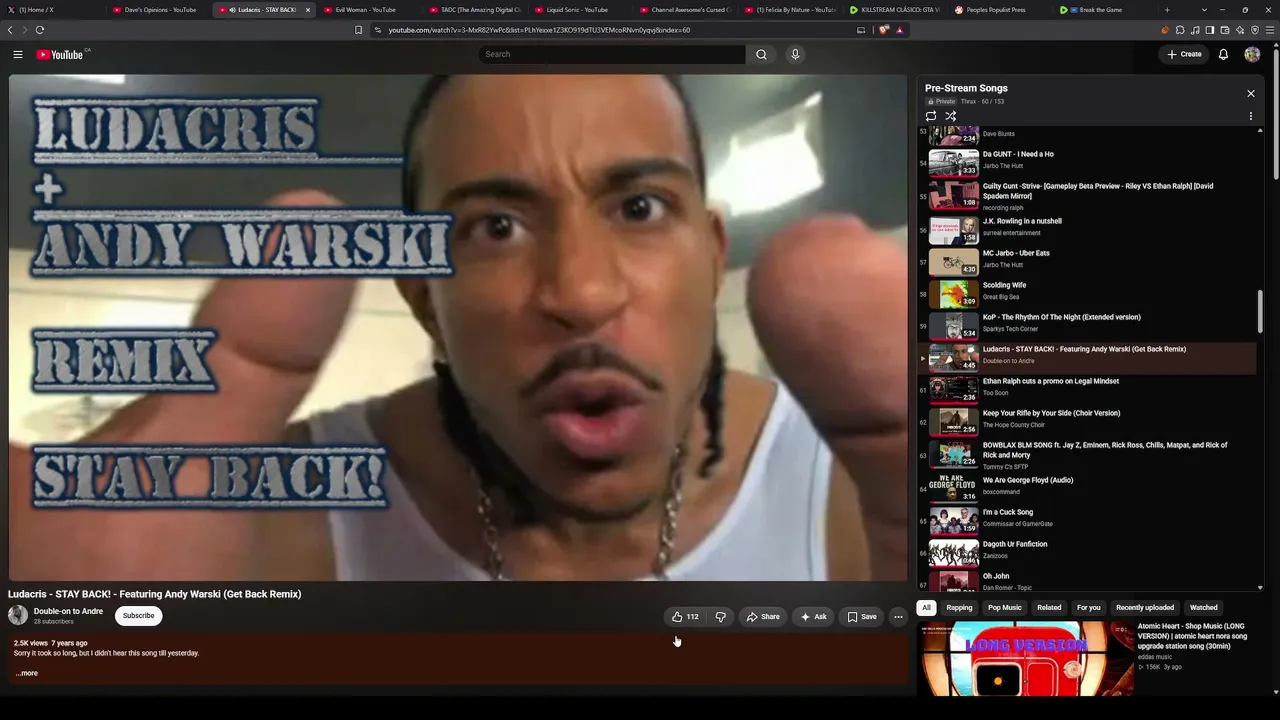Toggle loop playlist
The height and width of the screenshot is (720, 1280).
click(x=931, y=116)
